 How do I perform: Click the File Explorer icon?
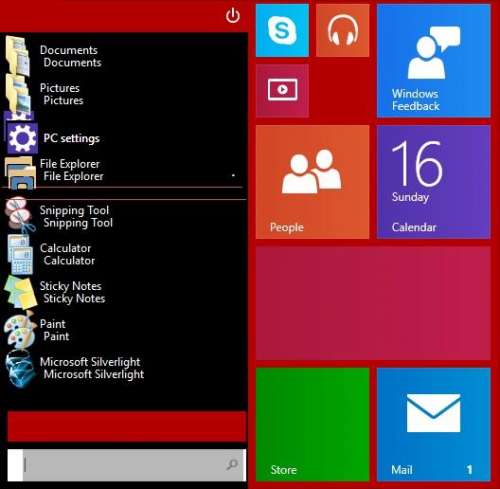(20, 173)
